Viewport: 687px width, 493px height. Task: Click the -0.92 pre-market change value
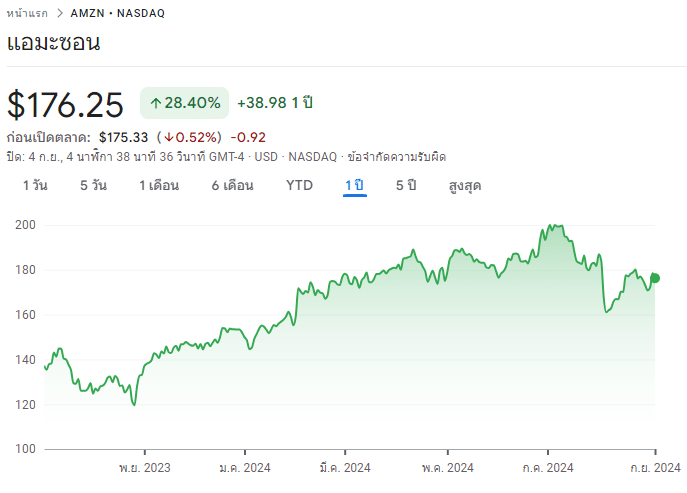click(x=248, y=138)
